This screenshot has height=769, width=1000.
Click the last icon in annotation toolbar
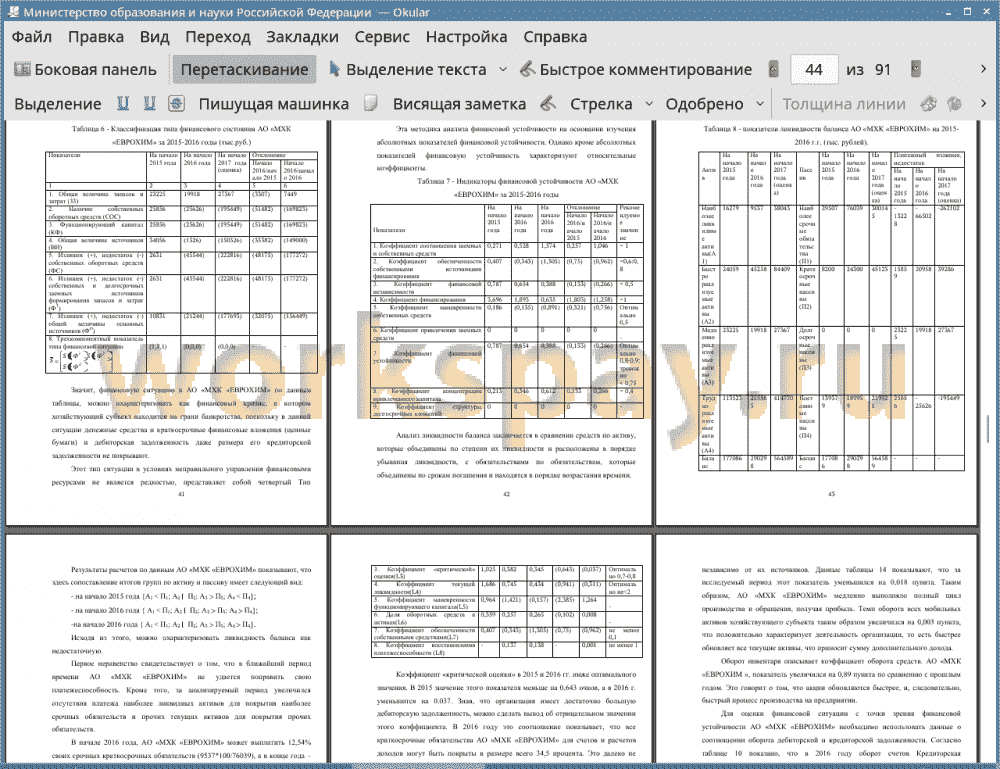pos(955,104)
